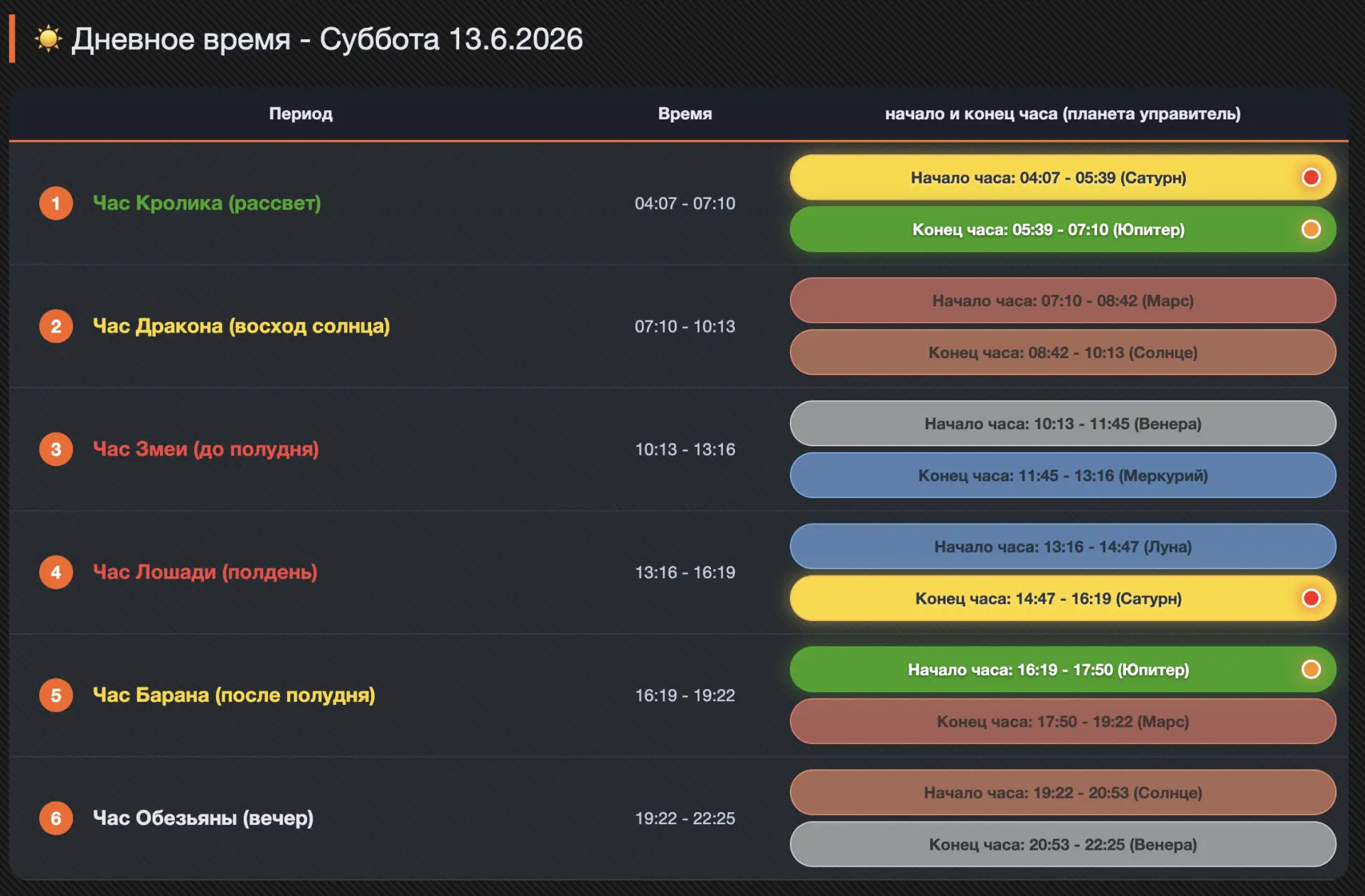The height and width of the screenshot is (896, 1365).
Task: Click the Время column header
Action: (x=685, y=114)
